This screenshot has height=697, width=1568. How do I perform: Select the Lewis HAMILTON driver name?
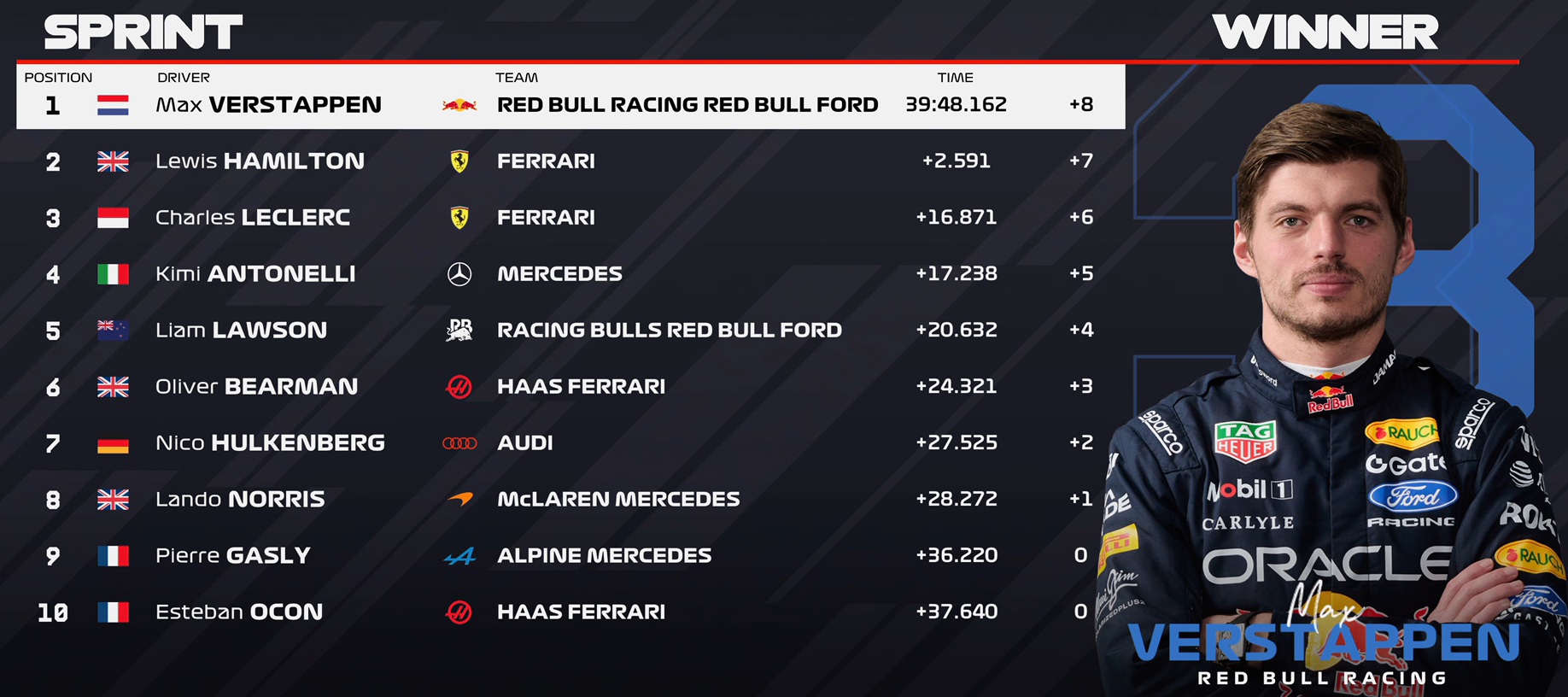pos(260,161)
